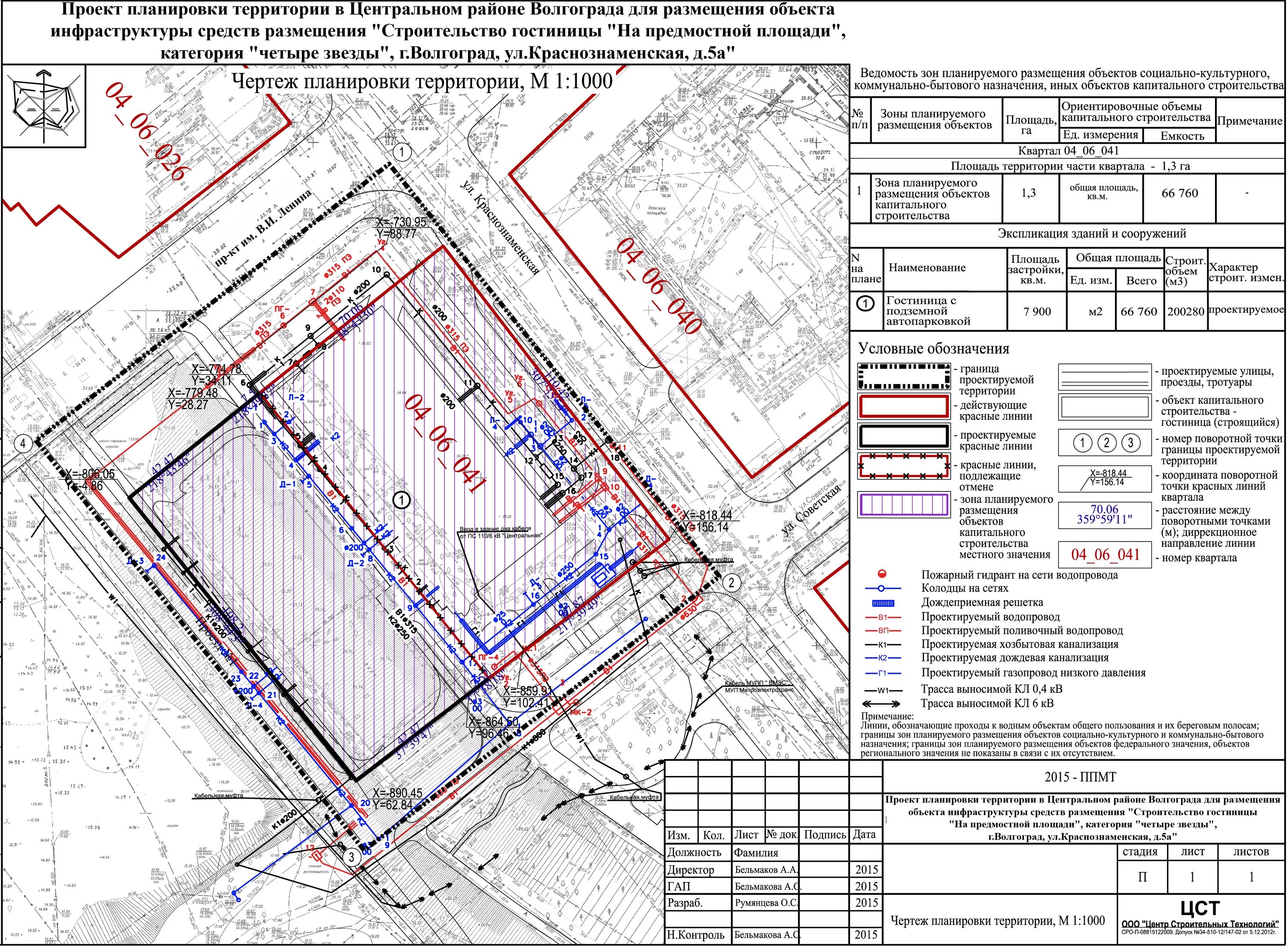Image resolution: width=1288 pixels, height=946 pixels.
Task: Click 'ул. Советская' street label
Action: click(811, 511)
